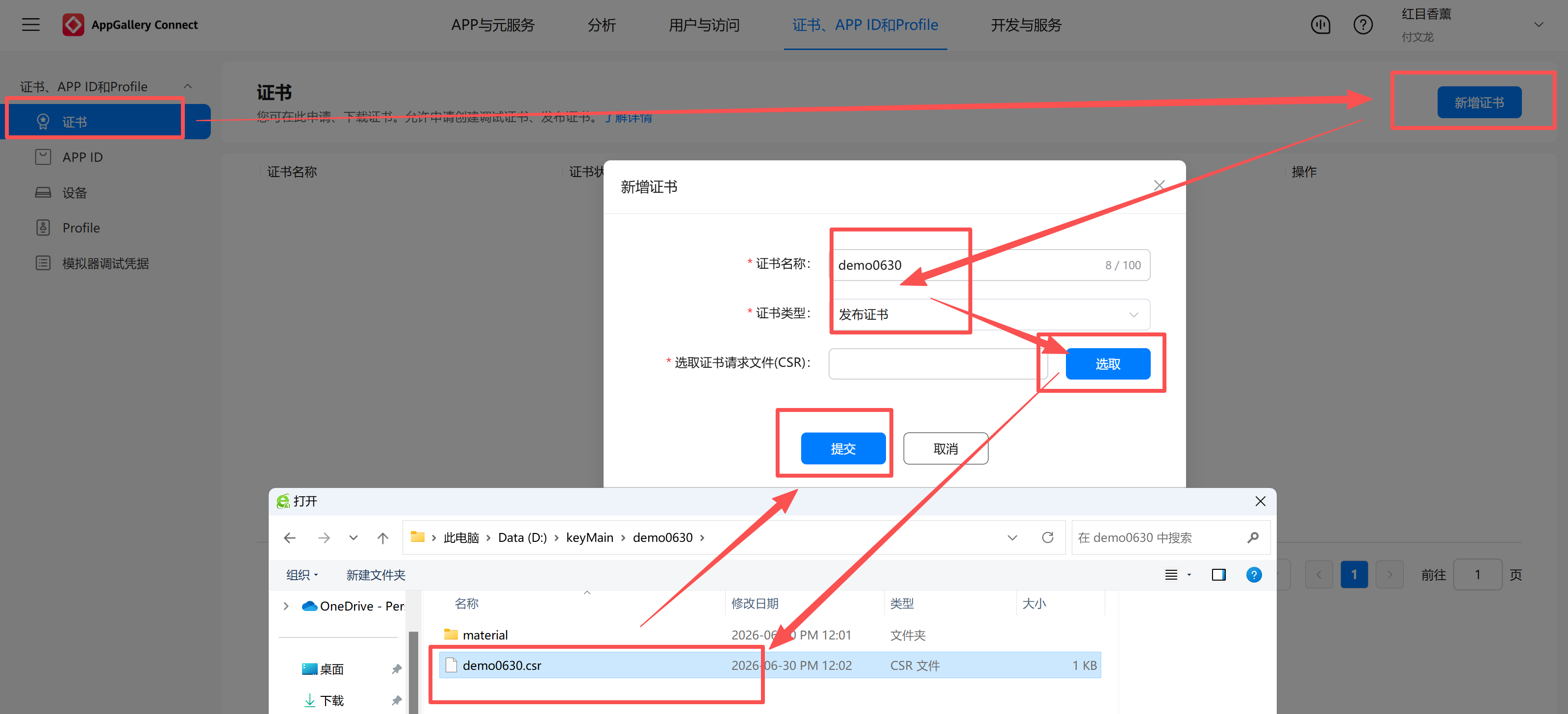Screen dimensions: 1568x714
Task: Open the 了解详情 link
Action: [629, 117]
